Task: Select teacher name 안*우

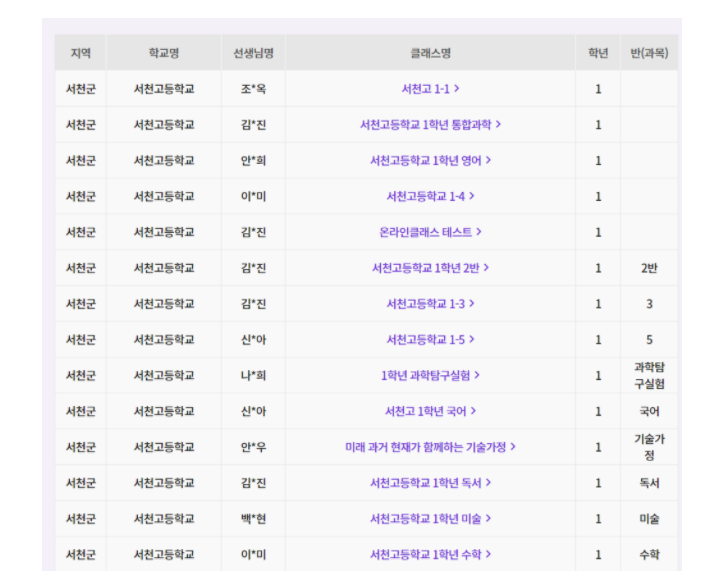Action: pyautogui.click(x=253, y=447)
